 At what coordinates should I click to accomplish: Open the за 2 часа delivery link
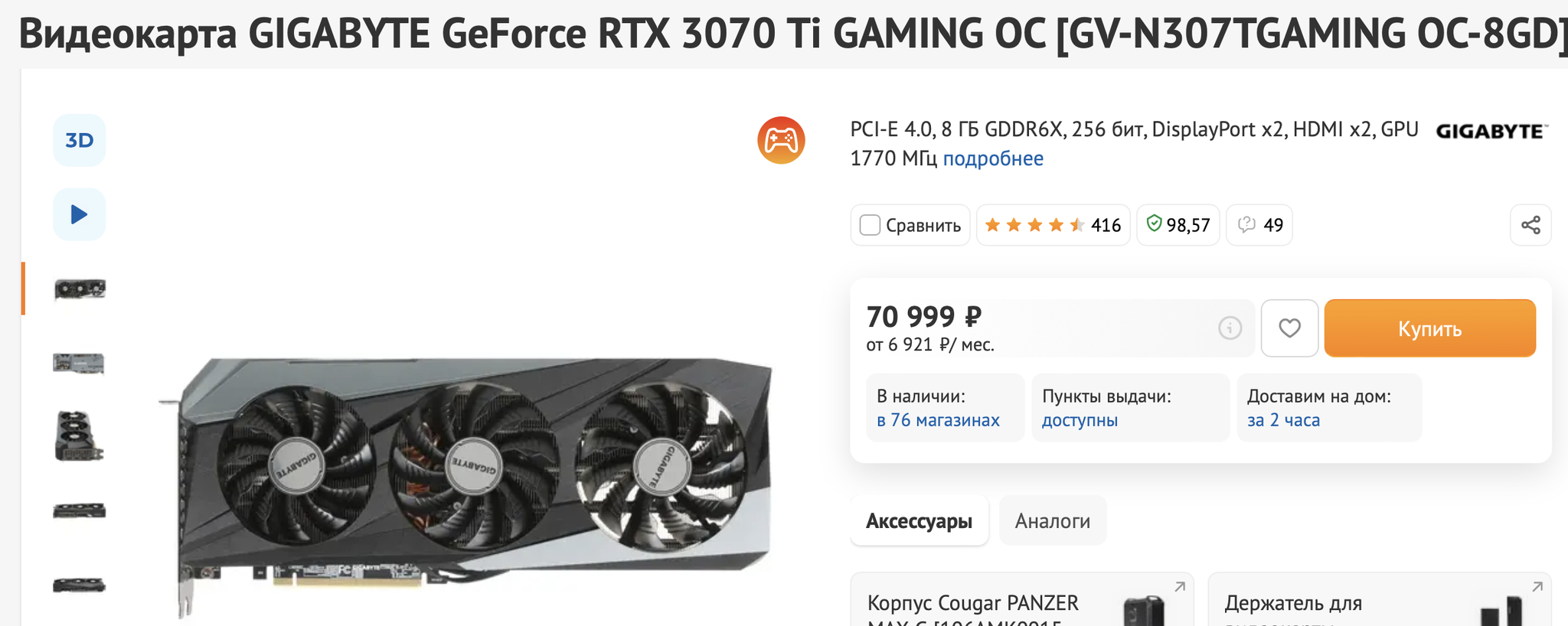click(x=1283, y=420)
